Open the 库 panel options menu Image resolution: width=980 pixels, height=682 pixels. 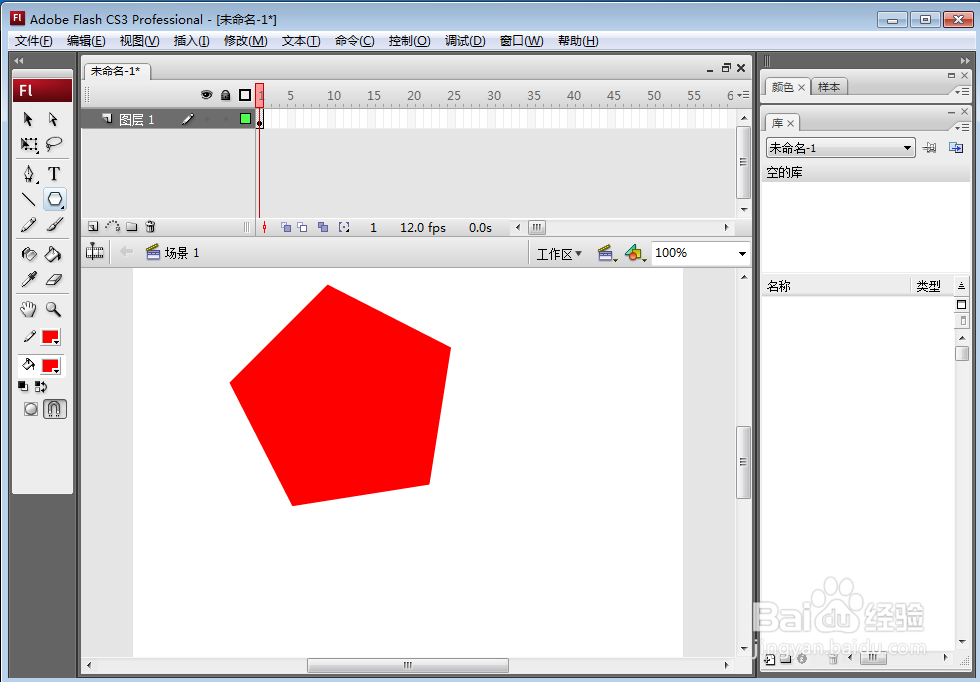962,127
